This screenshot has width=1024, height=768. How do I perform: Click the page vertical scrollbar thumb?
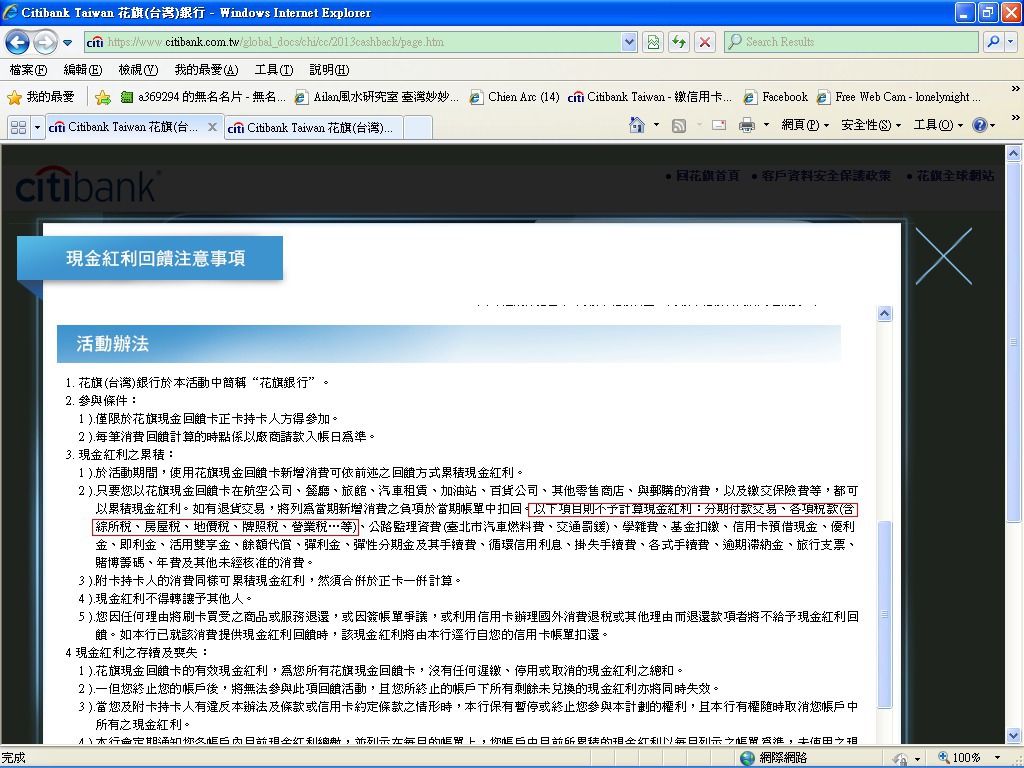1014,342
